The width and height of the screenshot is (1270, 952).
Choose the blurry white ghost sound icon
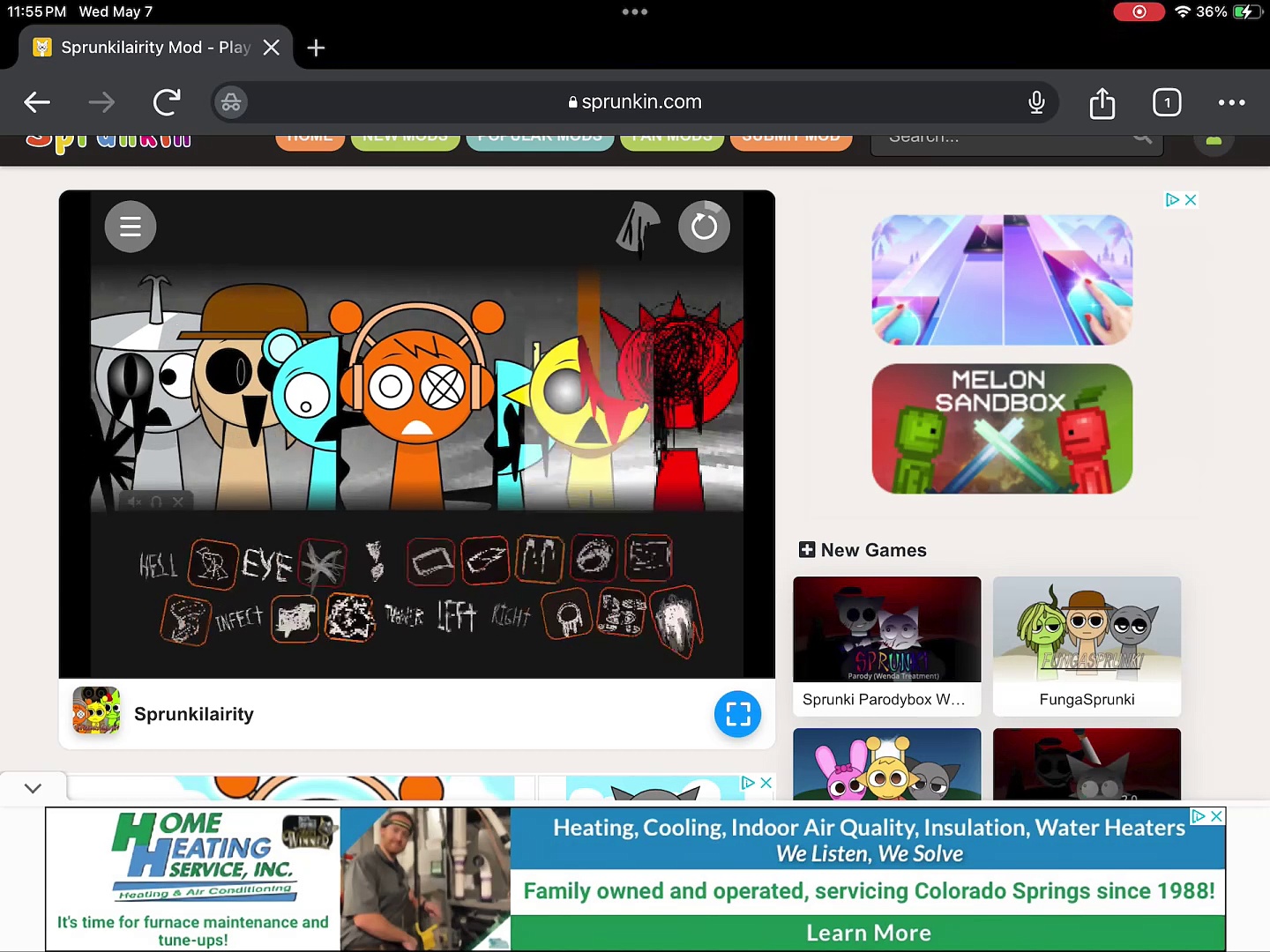(676, 621)
